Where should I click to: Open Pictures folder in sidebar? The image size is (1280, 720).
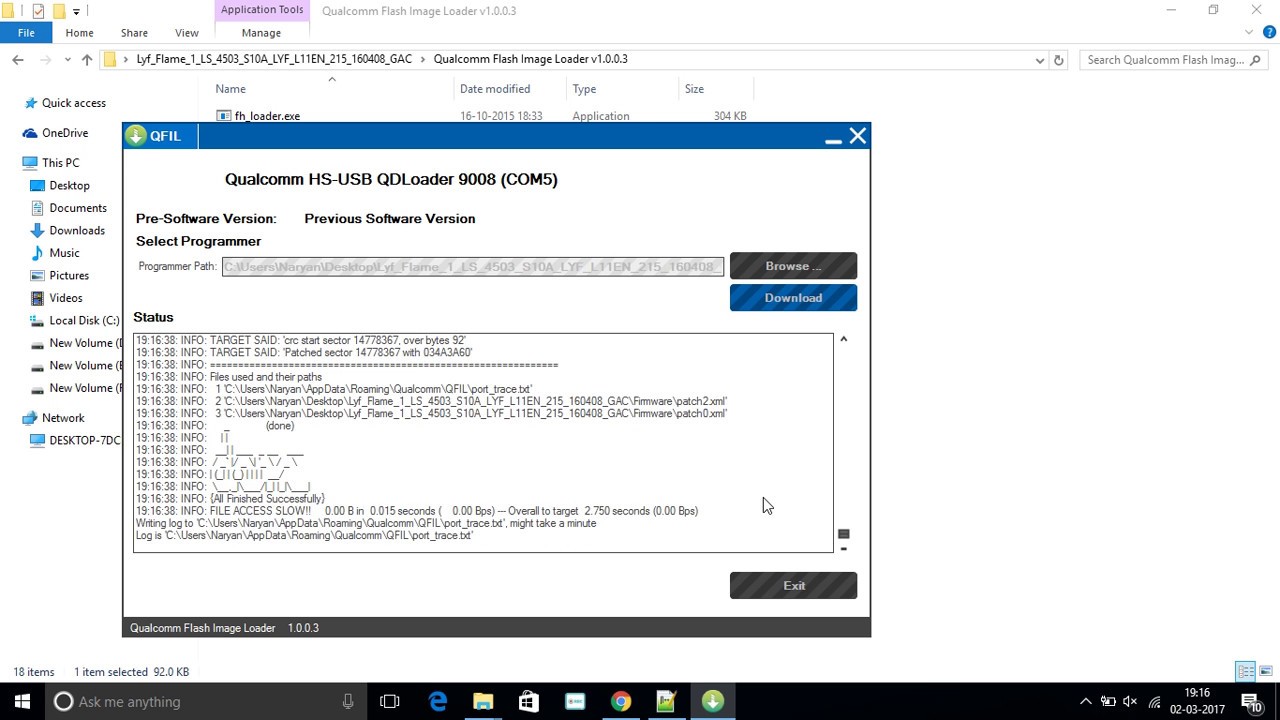point(68,276)
